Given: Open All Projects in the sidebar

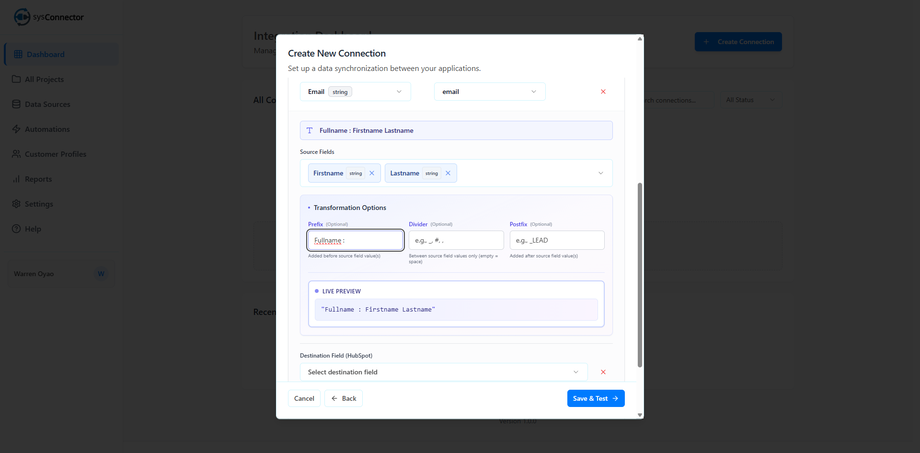Looking at the screenshot, I should pos(61,79).
